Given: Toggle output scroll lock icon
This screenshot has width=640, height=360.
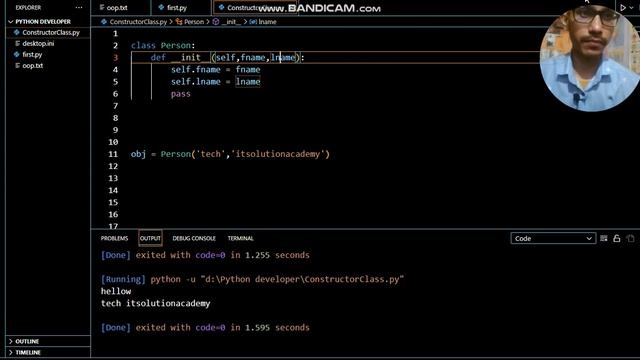Looking at the screenshot, I should pyautogui.click(x=617, y=238).
